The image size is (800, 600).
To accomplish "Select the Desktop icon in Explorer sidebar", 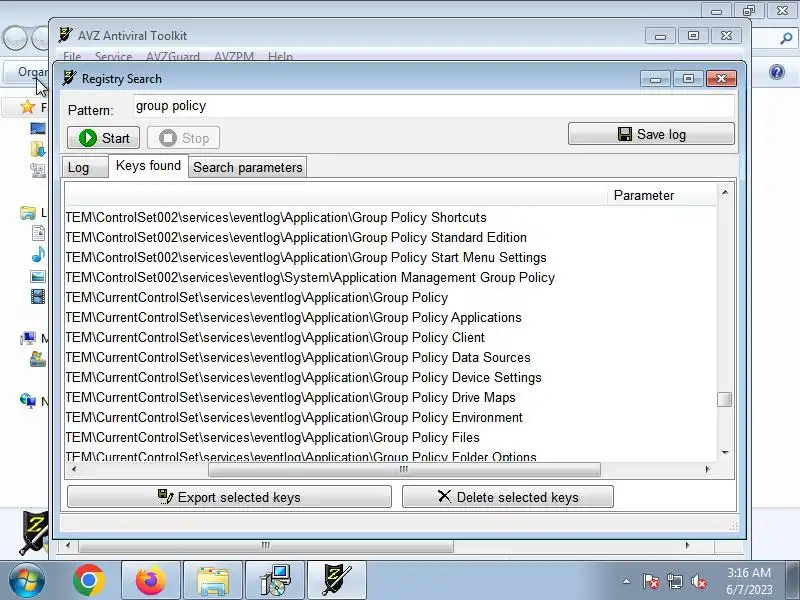I will 38,128.
